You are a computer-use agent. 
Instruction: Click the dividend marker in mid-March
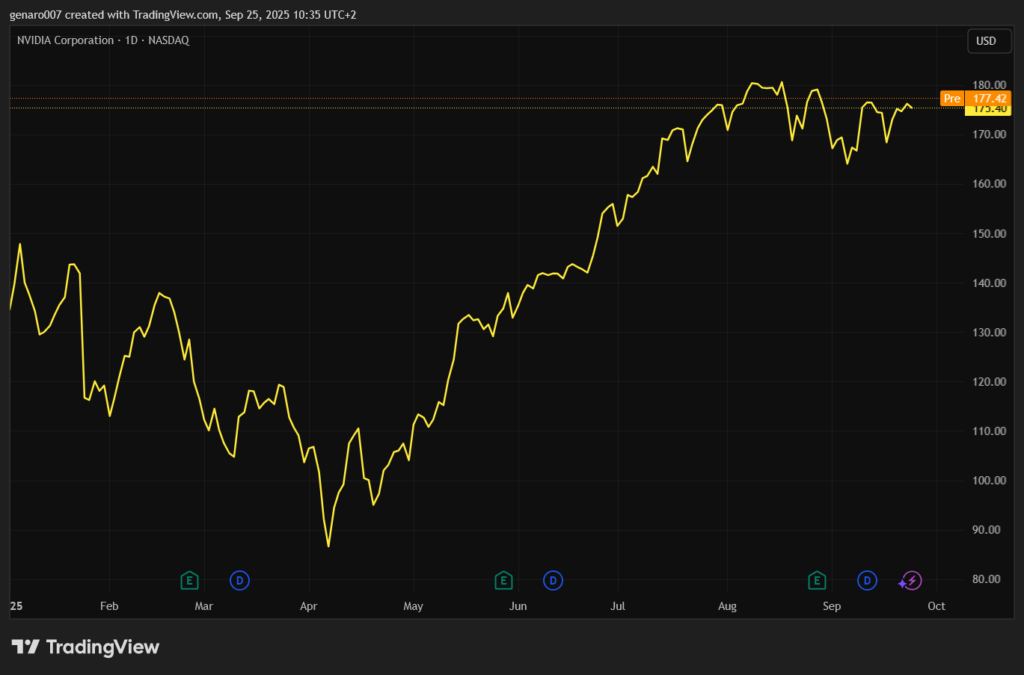[238, 580]
